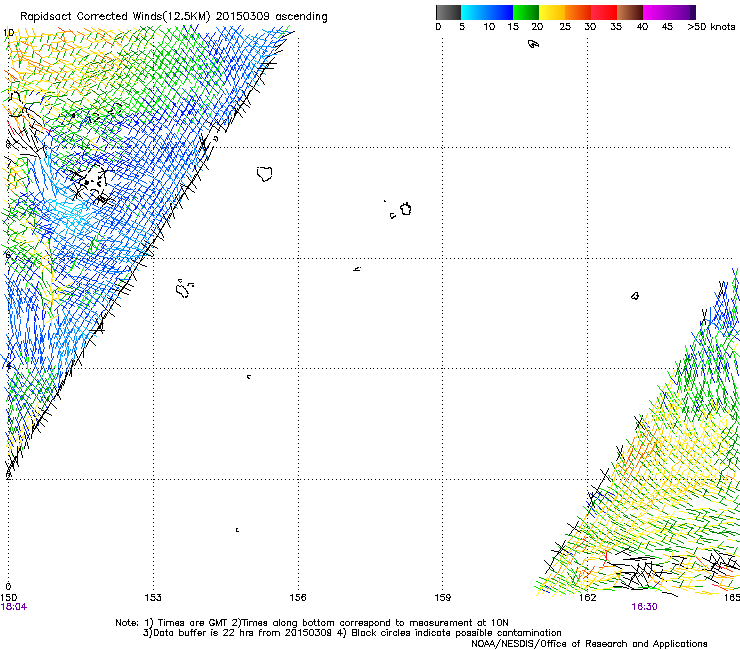740x650 pixels.
Task: Pick the red 30-35 knots legend segment
Action: (604, 12)
